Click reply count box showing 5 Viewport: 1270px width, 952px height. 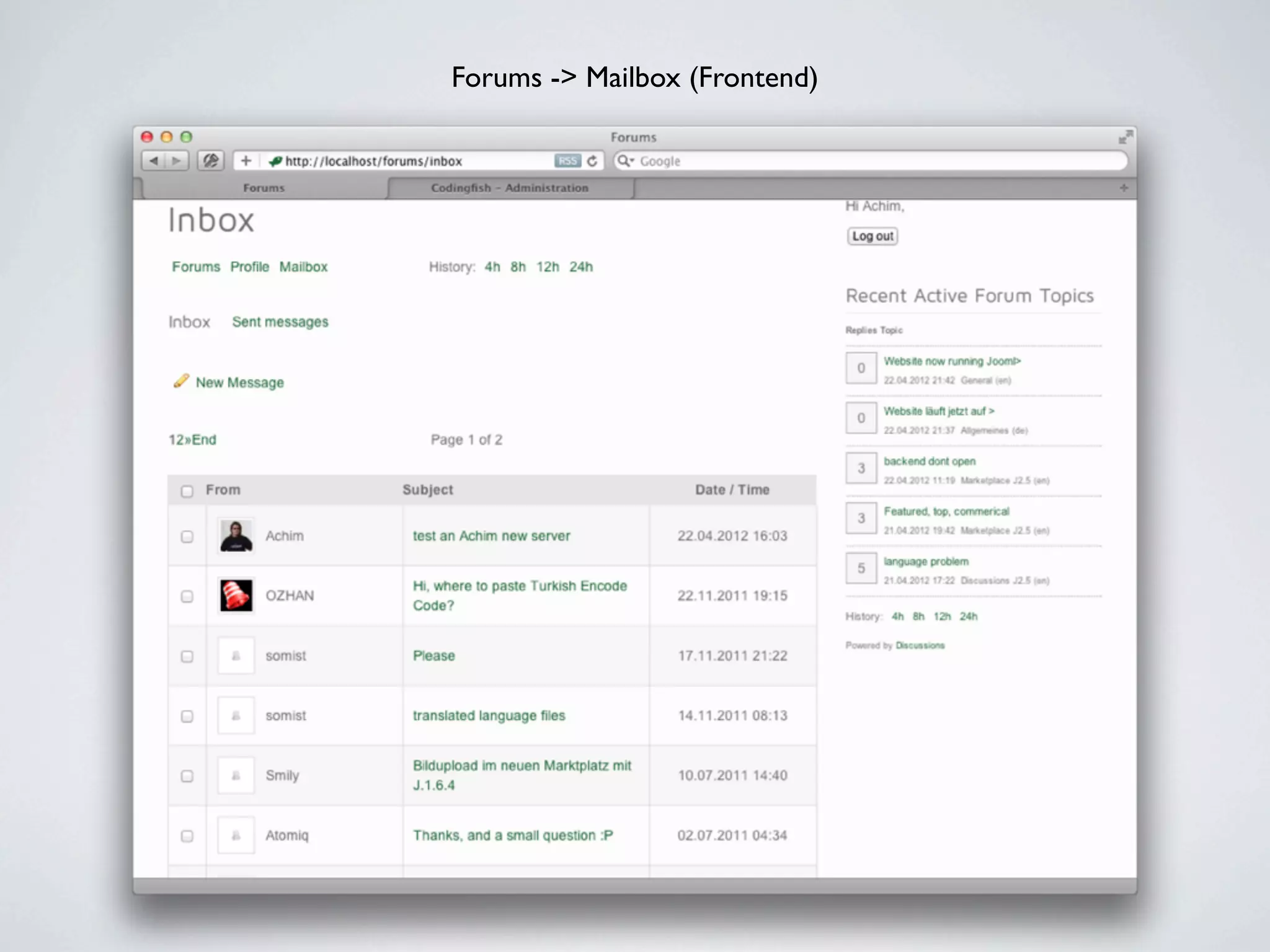pos(861,568)
